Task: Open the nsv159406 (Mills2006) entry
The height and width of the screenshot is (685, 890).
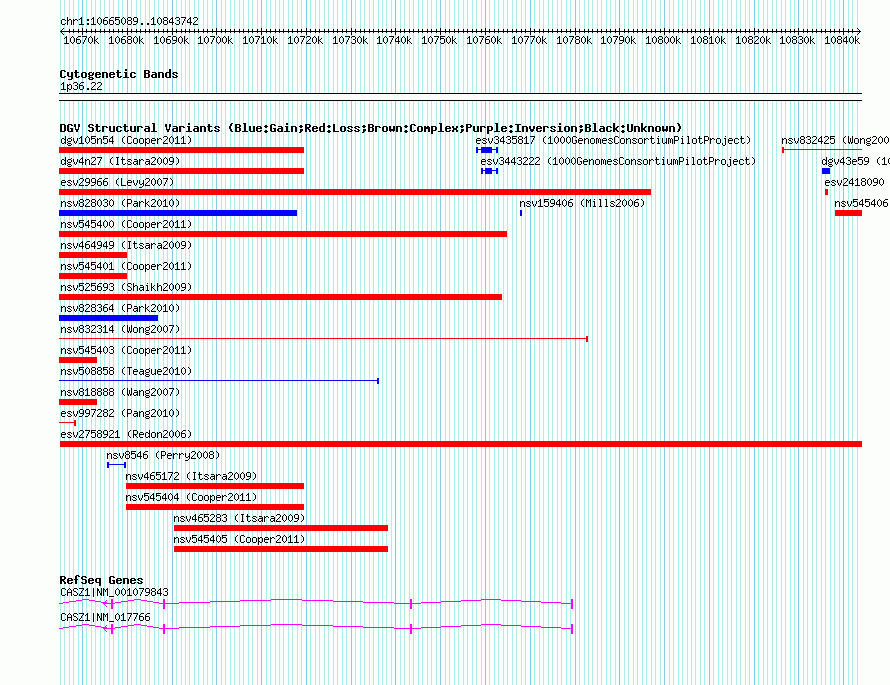Action: point(582,203)
